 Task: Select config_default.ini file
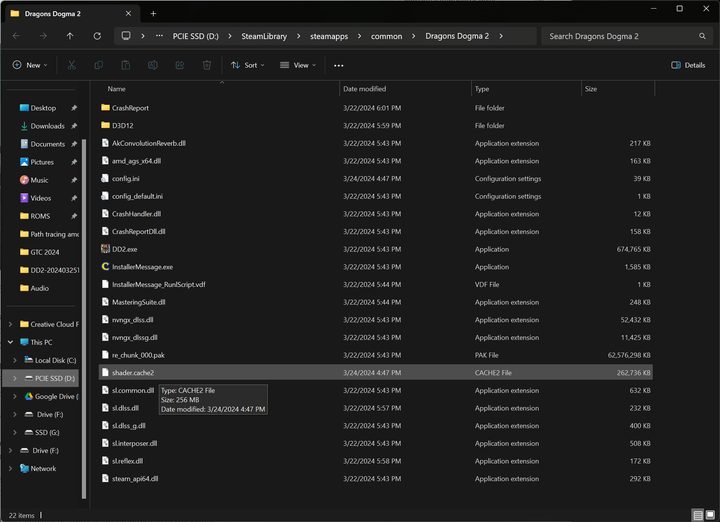click(x=376, y=196)
